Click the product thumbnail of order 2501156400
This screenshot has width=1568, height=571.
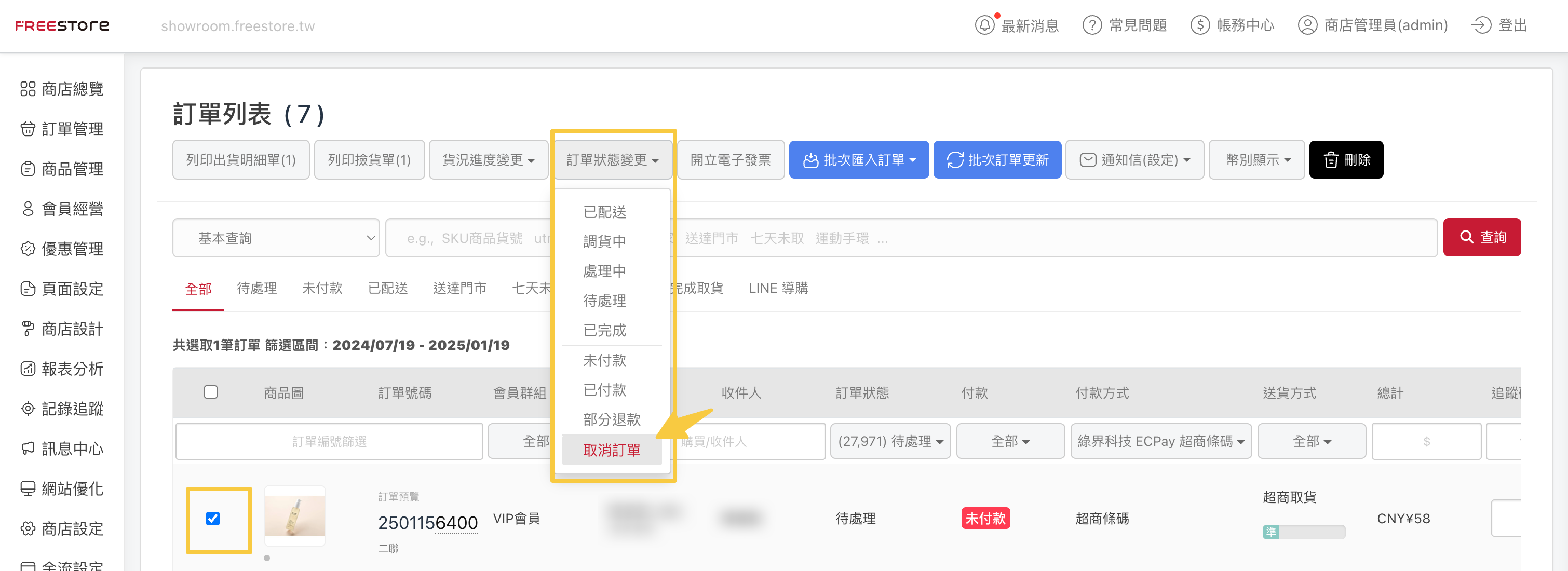pos(294,516)
